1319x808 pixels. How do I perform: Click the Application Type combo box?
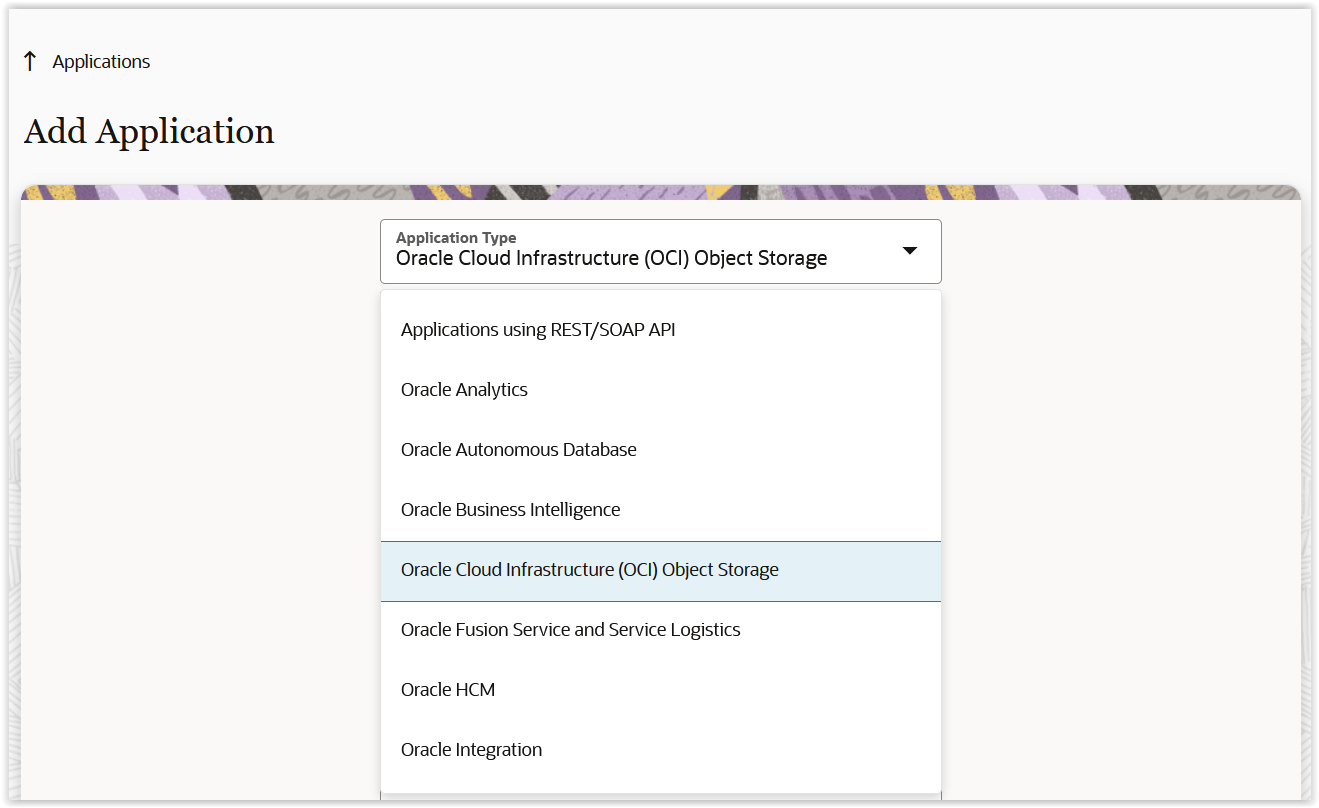[x=660, y=251]
